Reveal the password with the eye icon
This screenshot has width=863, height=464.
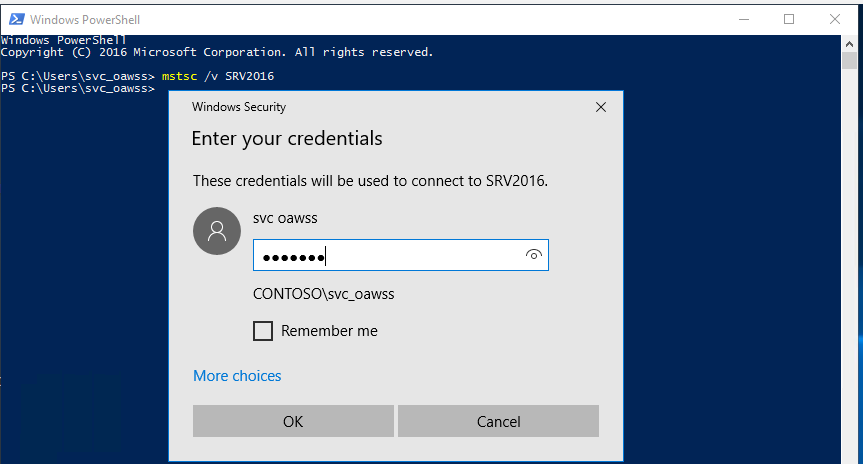534,256
